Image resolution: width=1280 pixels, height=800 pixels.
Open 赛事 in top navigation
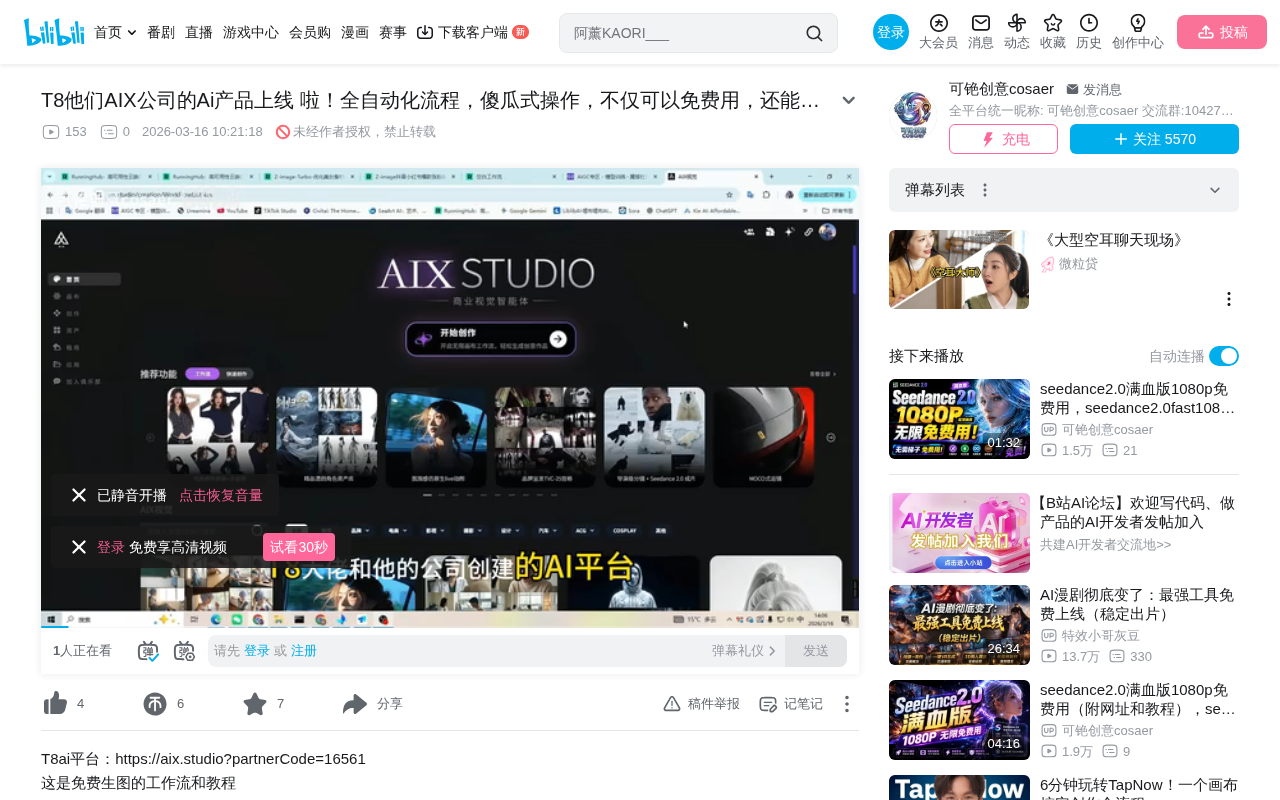coord(393,32)
